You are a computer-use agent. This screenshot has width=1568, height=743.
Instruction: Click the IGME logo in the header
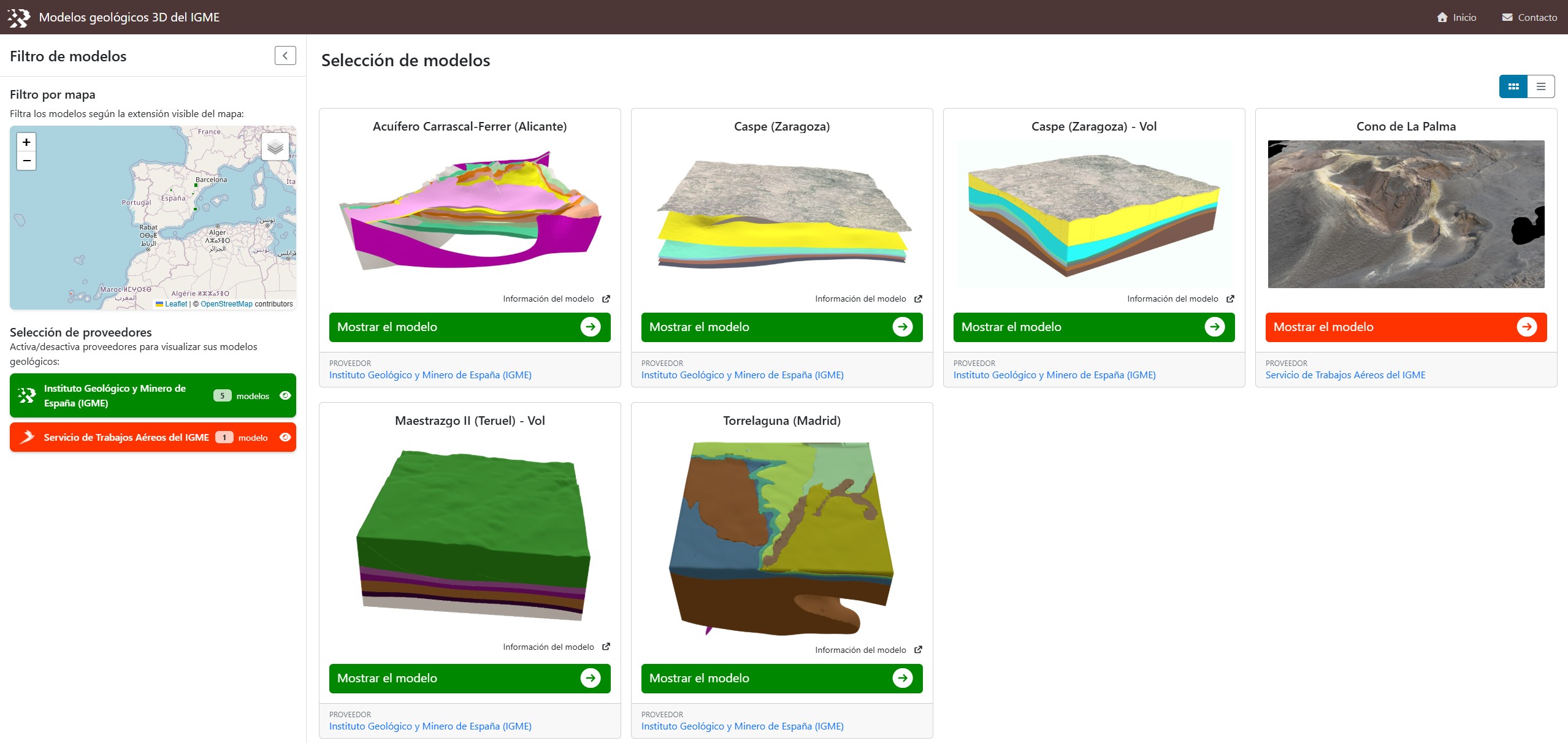(19, 17)
